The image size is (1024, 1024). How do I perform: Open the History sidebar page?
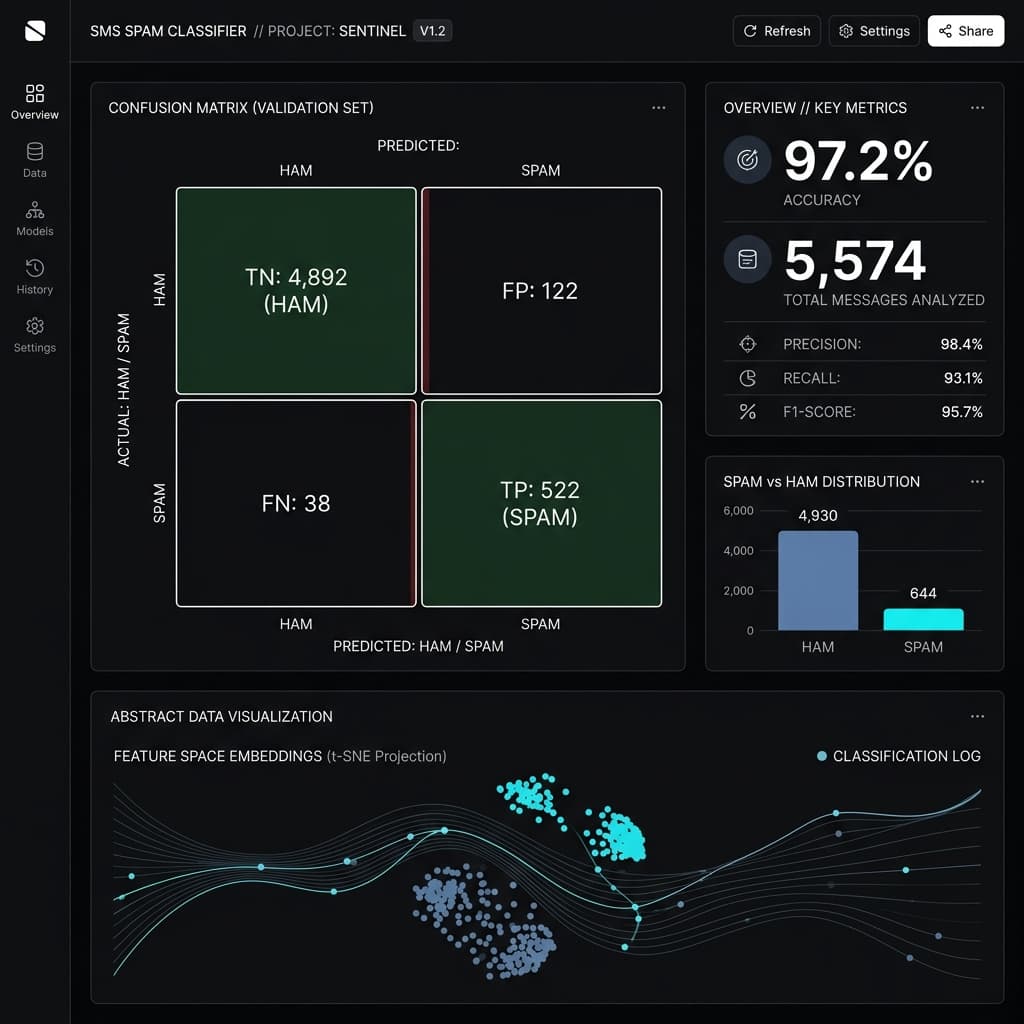(x=35, y=277)
